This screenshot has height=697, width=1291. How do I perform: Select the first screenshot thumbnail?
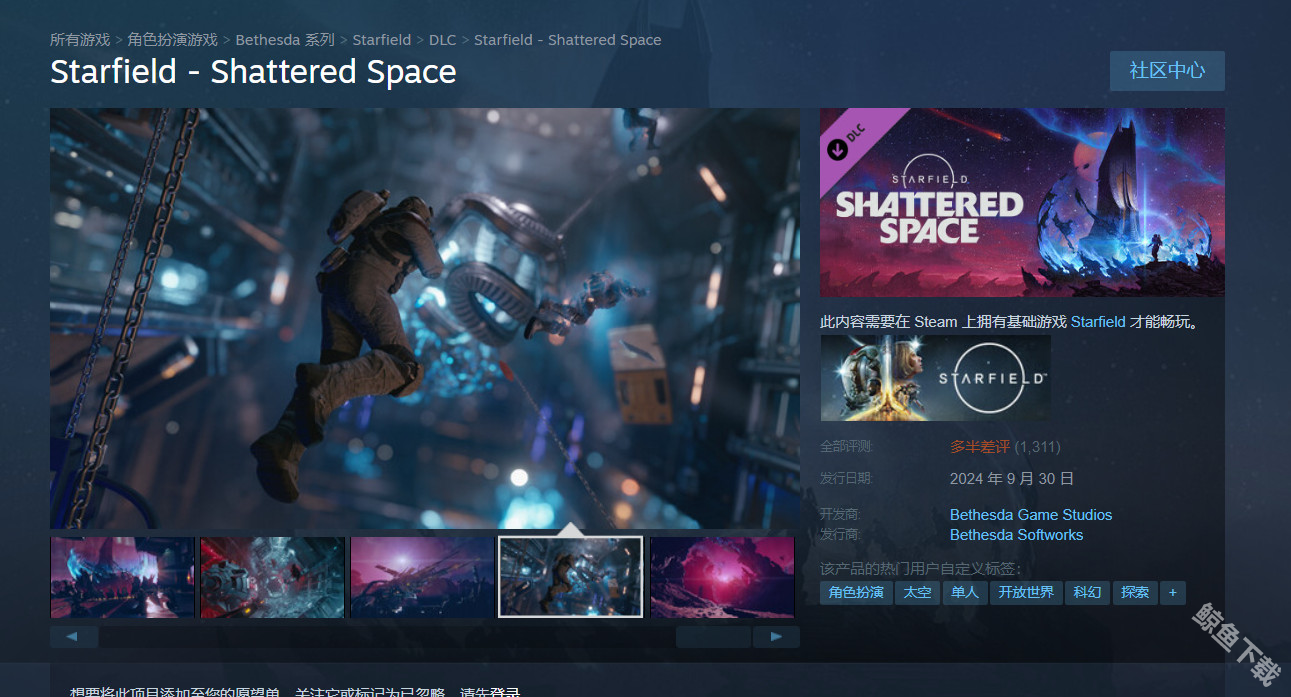[122, 577]
